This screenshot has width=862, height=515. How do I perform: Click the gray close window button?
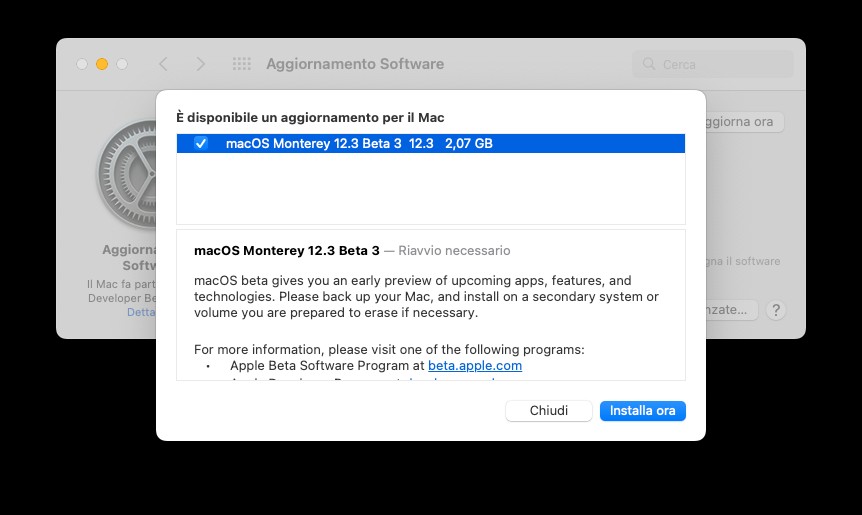82,64
